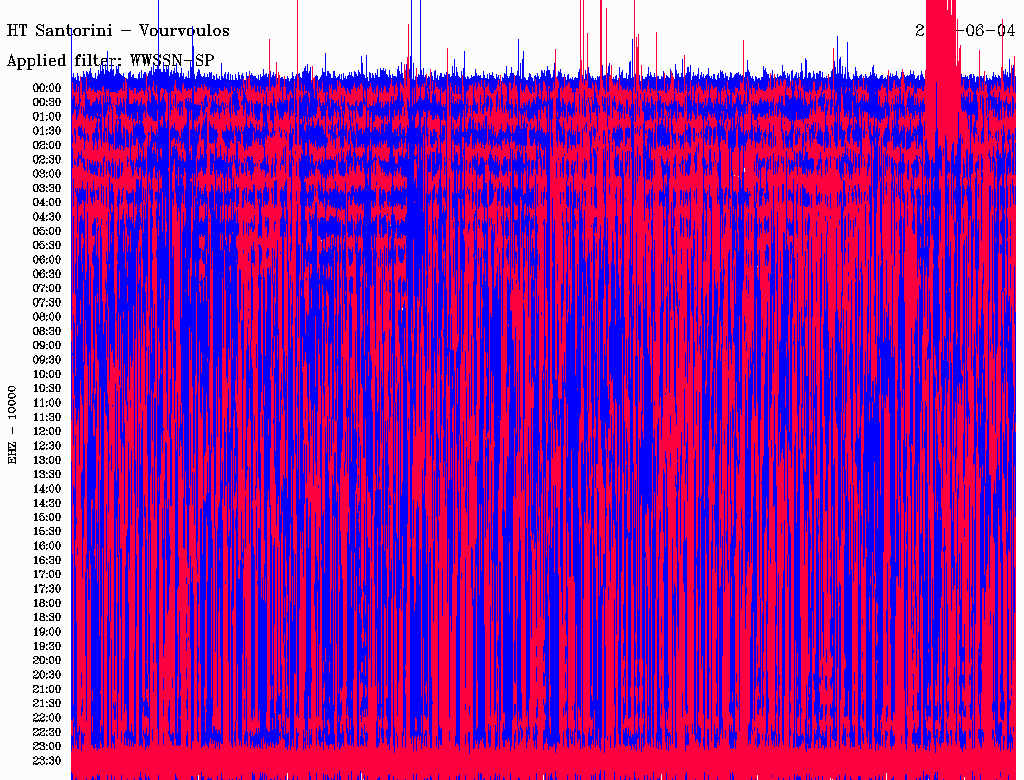The height and width of the screenshot is (780, 1024).
Task: Click the 08:00 time label
Action: point(47,317)
